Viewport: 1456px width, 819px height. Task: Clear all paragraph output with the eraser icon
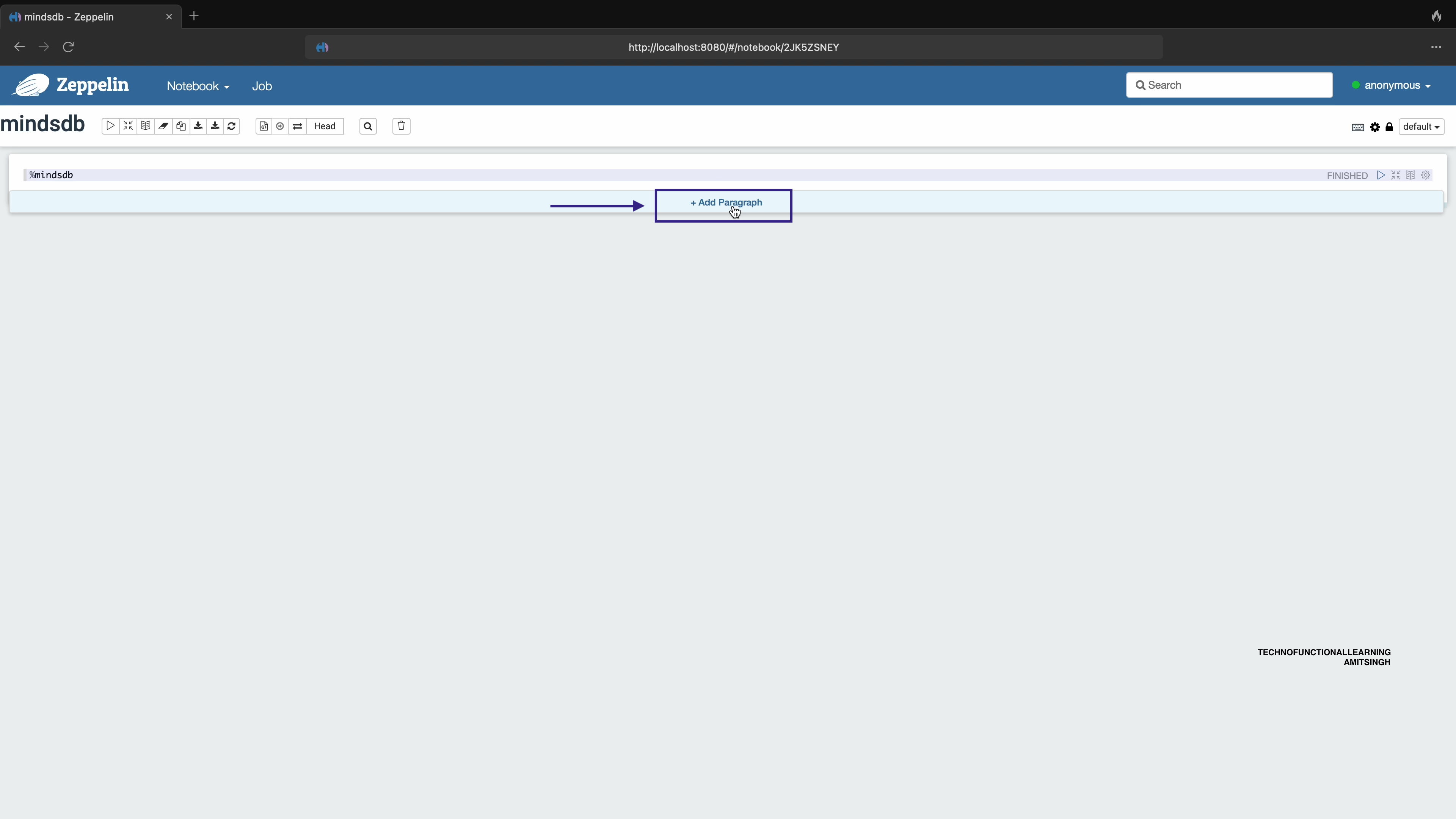(163, 126)
